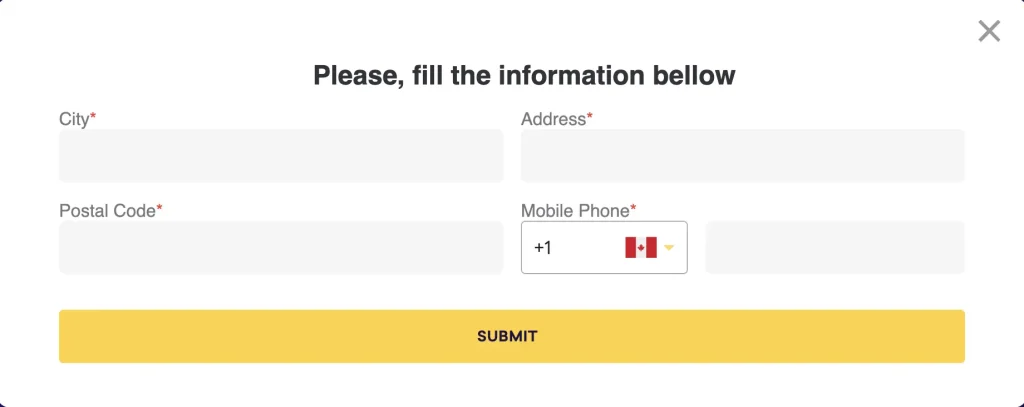Click the red asterisk beside City
Image resolution: width=1024 pixels, height=407 pixels.
pos(93,116)
